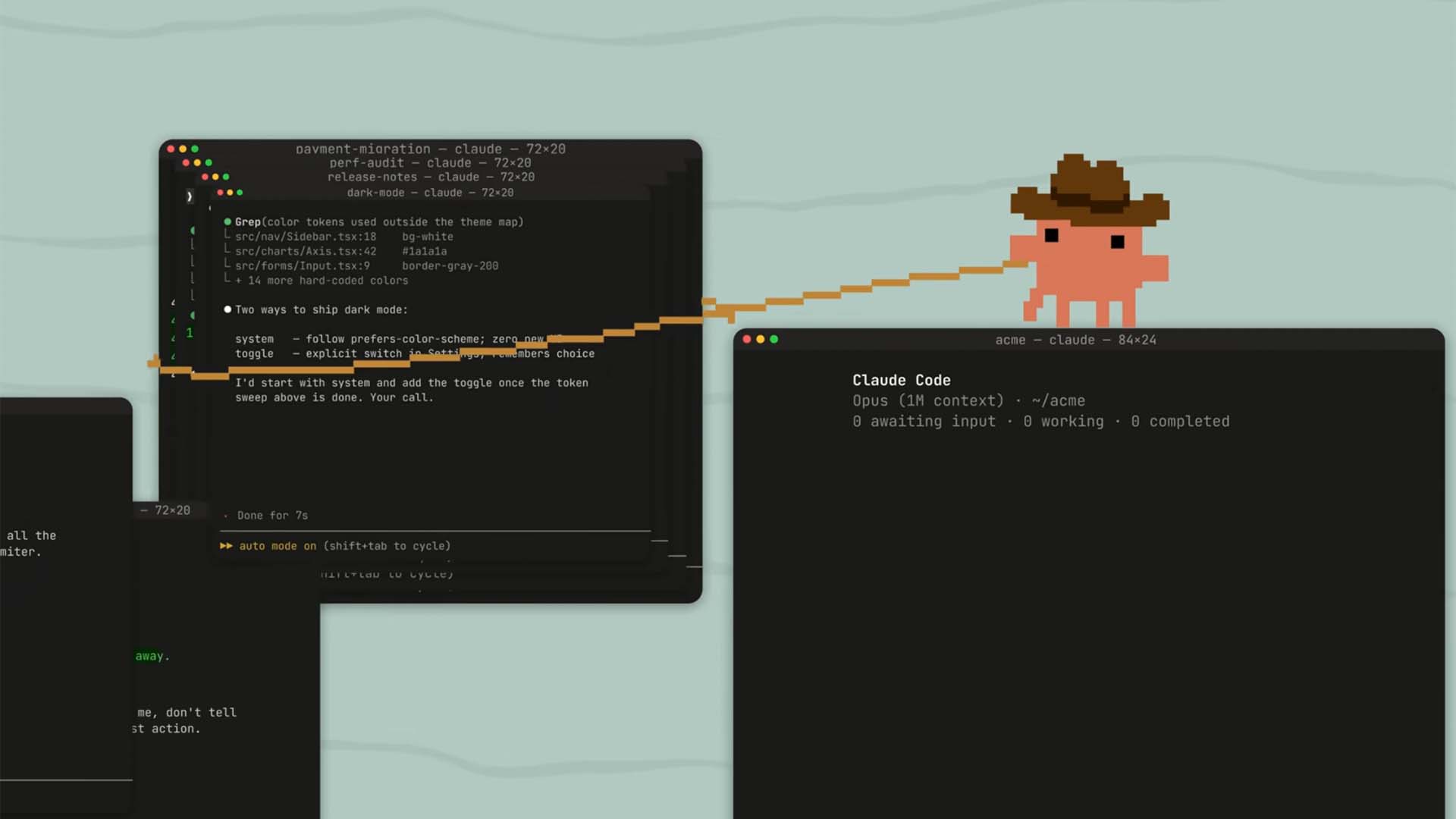The height and width of the screenshot is (819, 1456).
Task: Maximize the release-notes terminal window
Action: coord(226,177)
